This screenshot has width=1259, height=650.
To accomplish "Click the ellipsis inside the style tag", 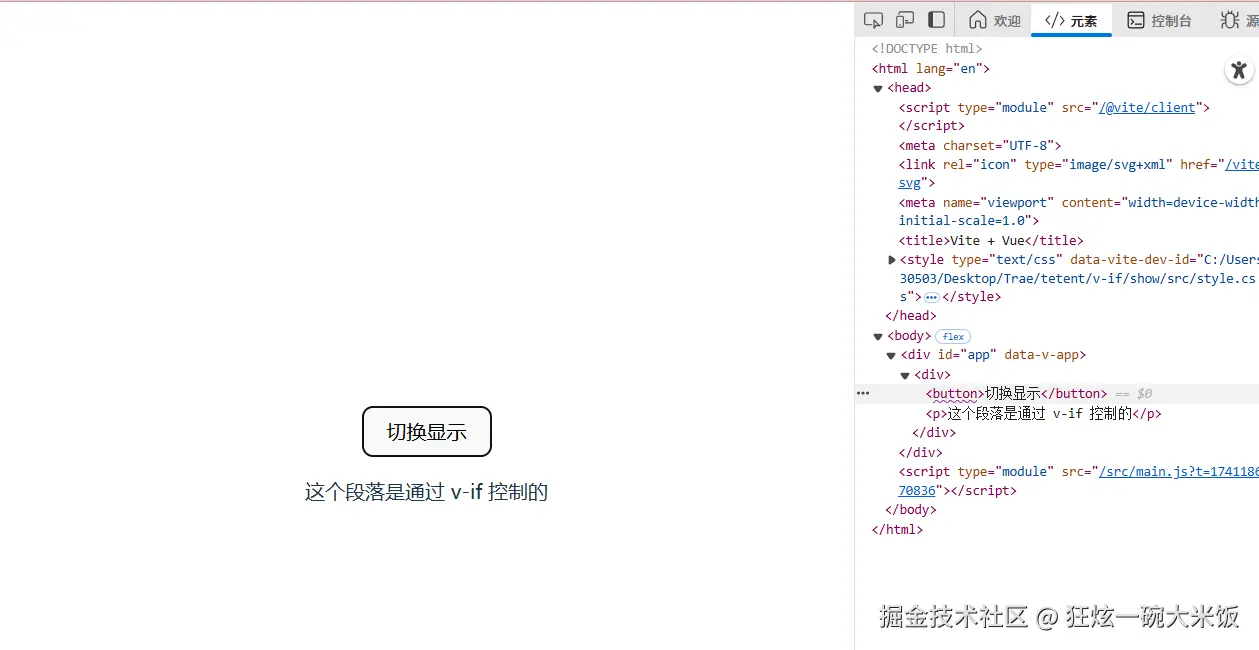I will pyautogui.click(x=931, y=296).
